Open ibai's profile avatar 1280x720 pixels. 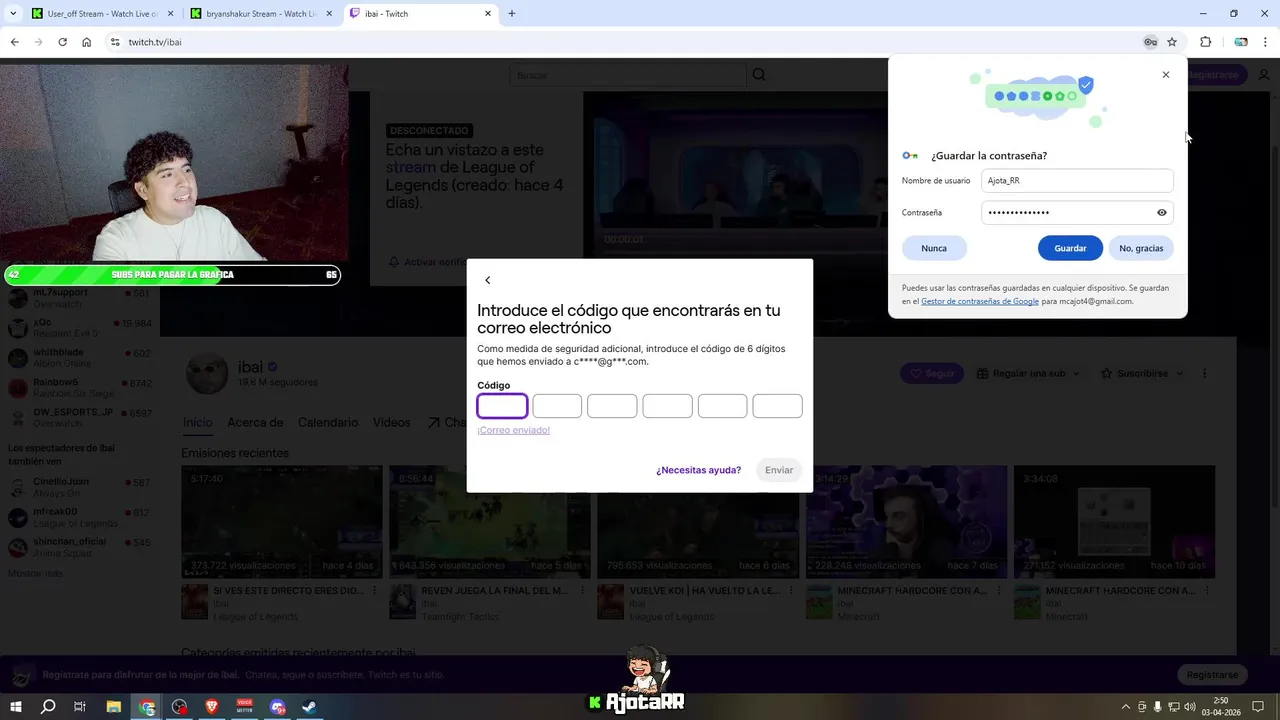pyautogui.click(x=207, y=373)
